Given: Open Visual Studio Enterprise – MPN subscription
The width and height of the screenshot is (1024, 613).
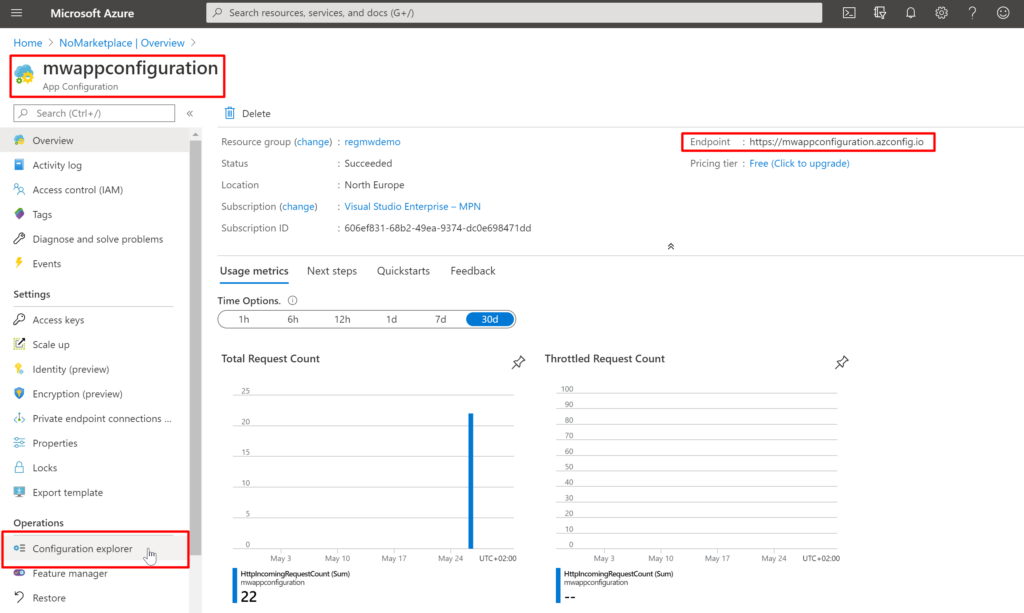Looking at the screenshot, I should point(412,206).
